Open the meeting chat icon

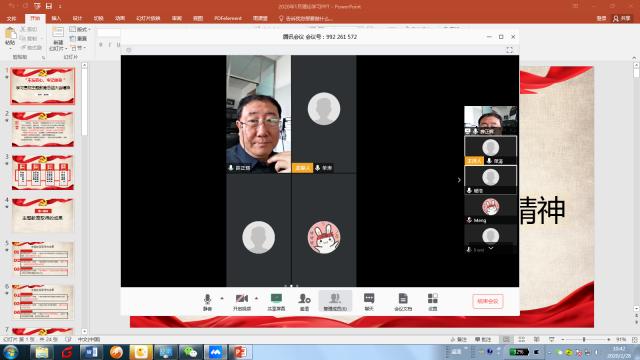click(369, 302)
